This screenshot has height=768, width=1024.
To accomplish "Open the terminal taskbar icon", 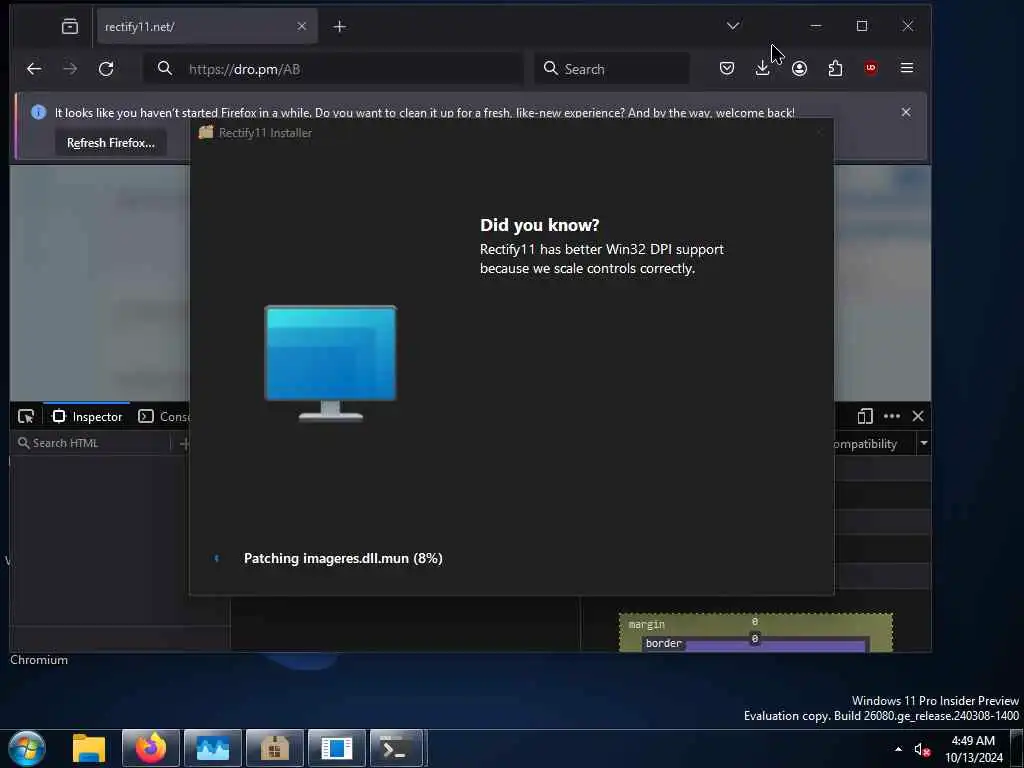I will point(394,748).
